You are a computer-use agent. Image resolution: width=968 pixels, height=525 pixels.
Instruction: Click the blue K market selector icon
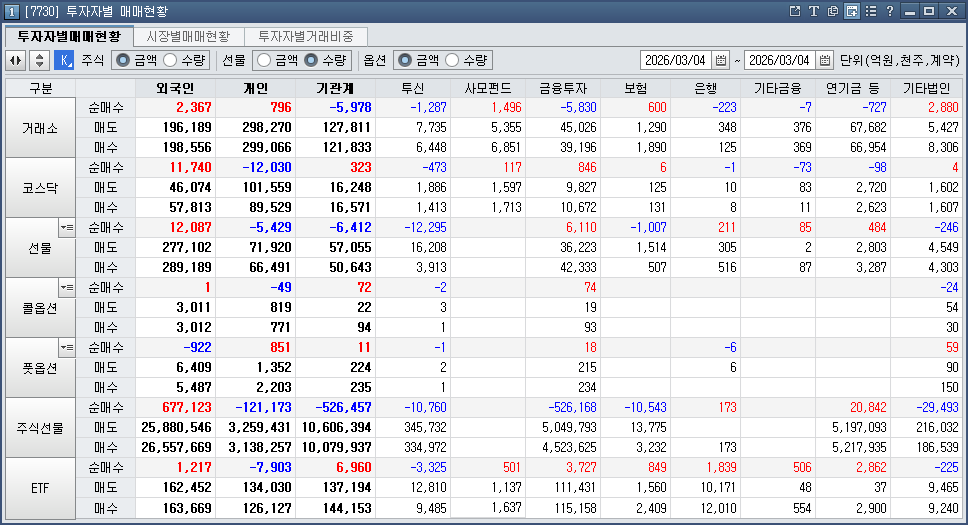coord(64,60)
